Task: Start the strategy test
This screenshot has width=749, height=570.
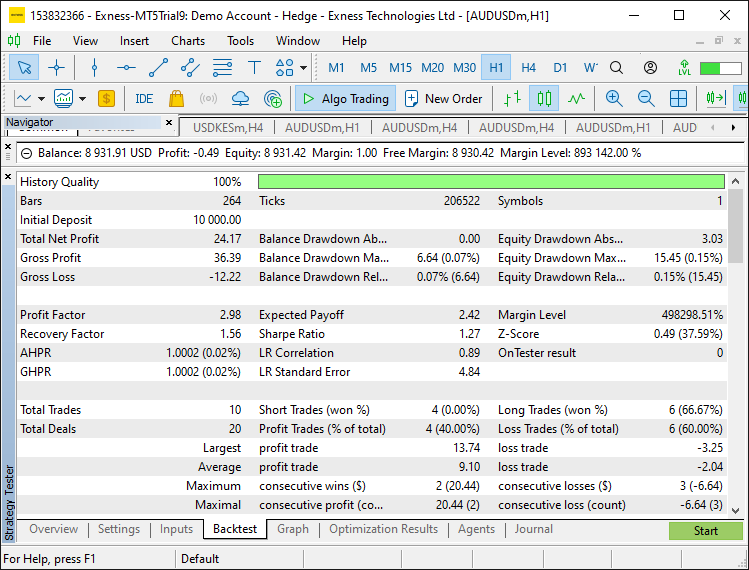Action: click(706, 531)
